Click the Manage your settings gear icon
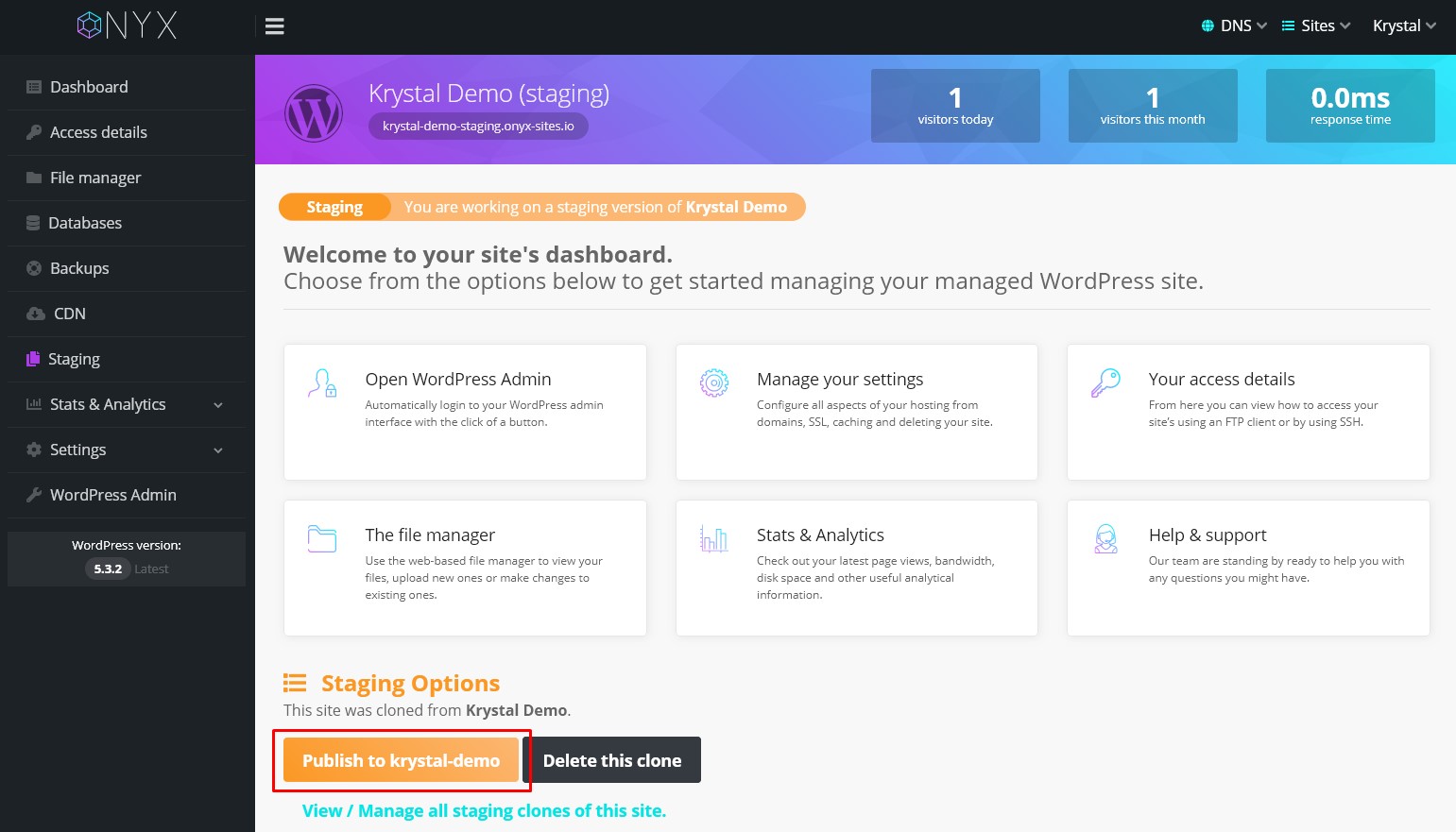The width and height of the screenshot is (1456, 832). pyautogui.click(x=714, y=382)
